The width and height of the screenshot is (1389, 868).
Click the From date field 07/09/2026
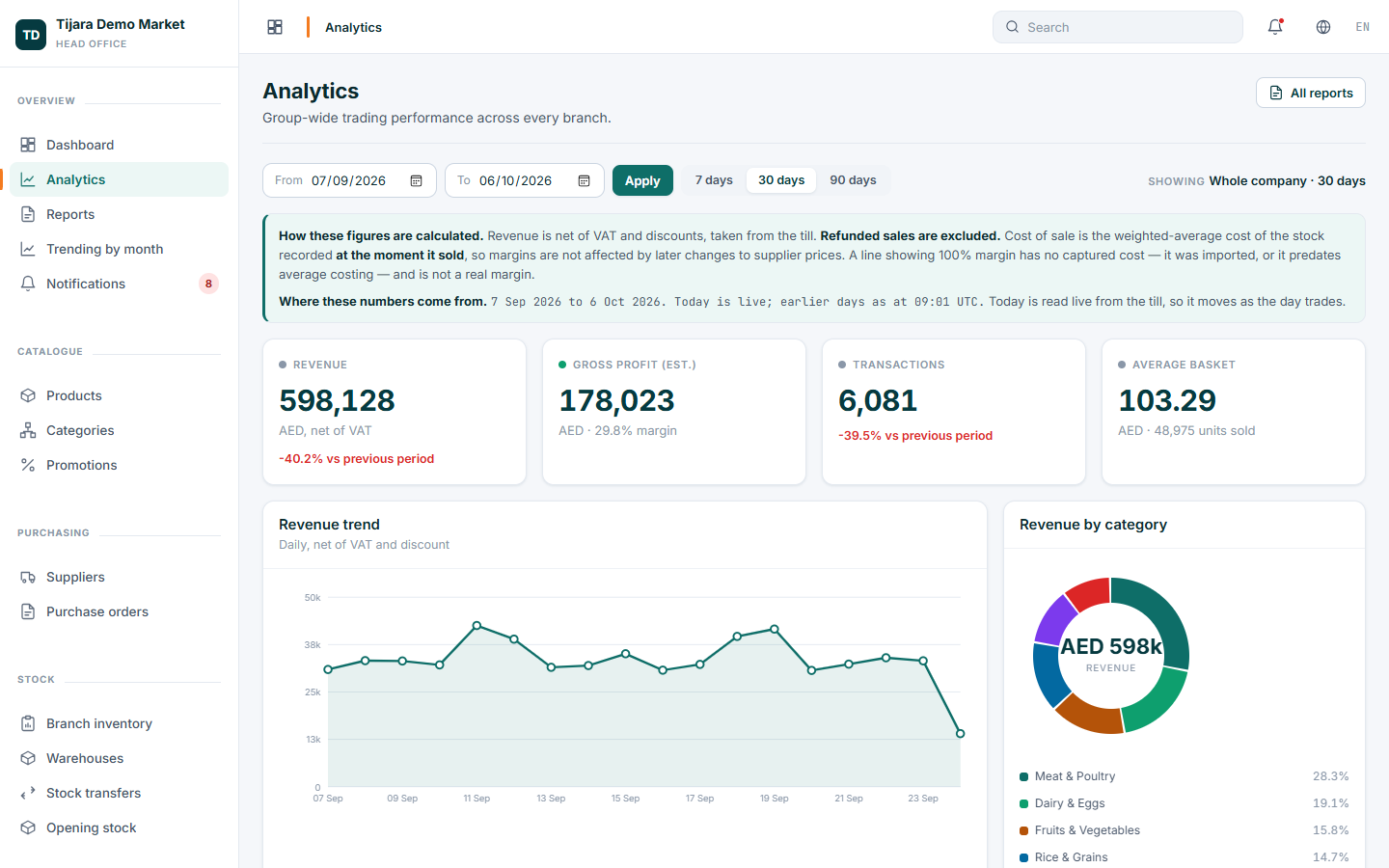(x=349, y=180)
